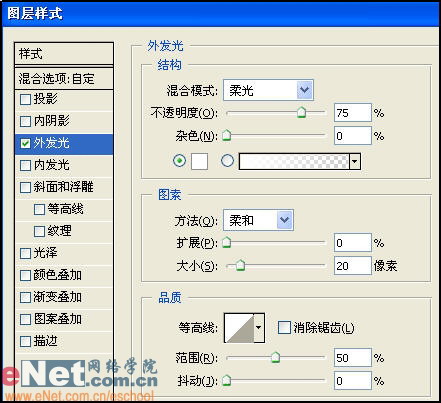
Task: Select the 光泽 style row label
Action: pos(46,253)
